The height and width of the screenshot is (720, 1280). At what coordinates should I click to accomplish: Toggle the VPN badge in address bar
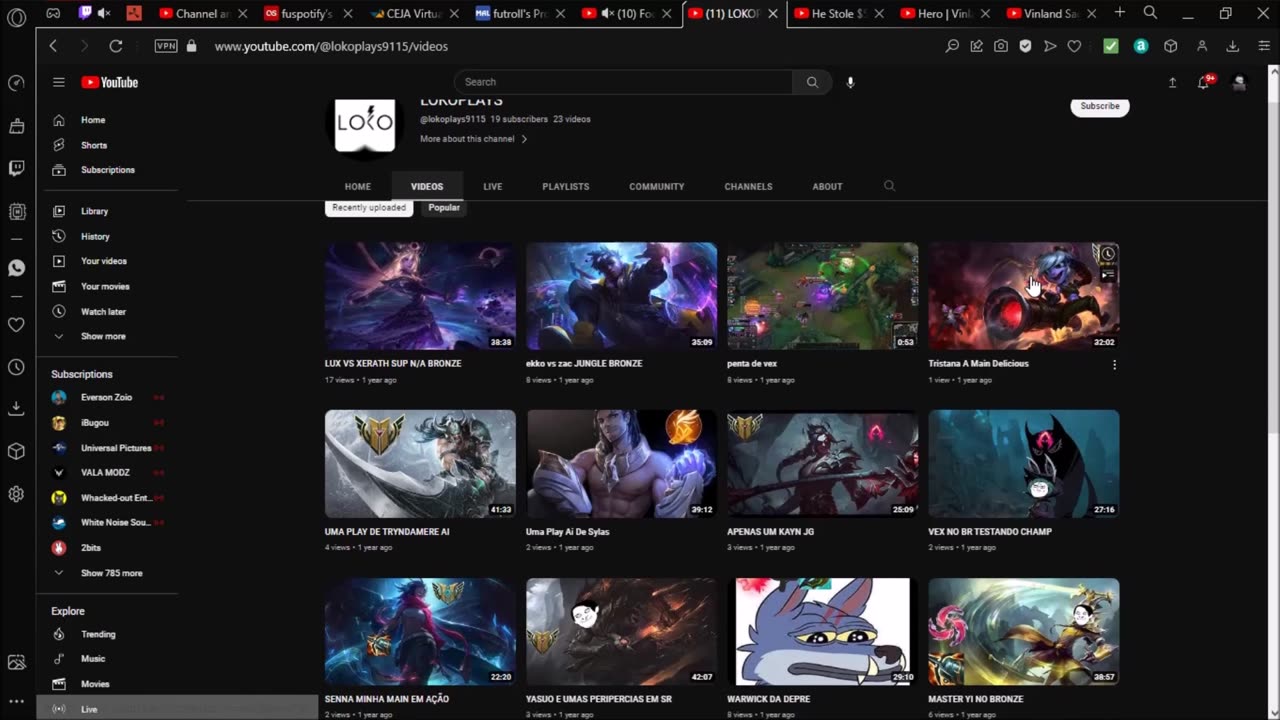166,46
